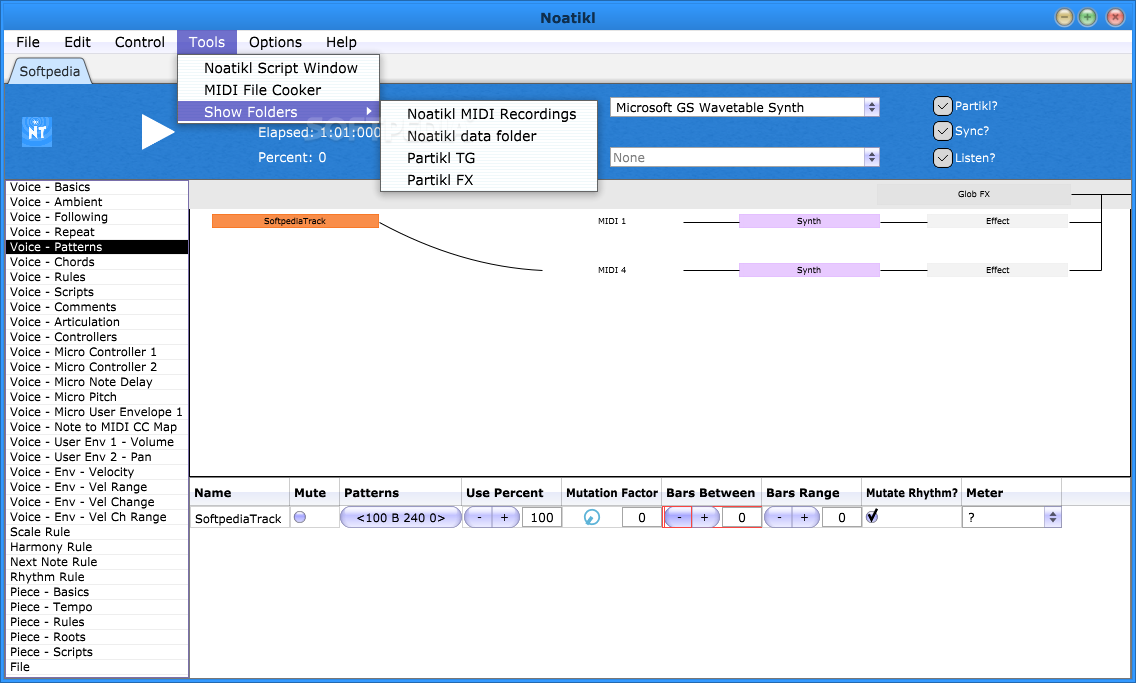
Task: Close the Tools menu
Action: coord(207,42)
